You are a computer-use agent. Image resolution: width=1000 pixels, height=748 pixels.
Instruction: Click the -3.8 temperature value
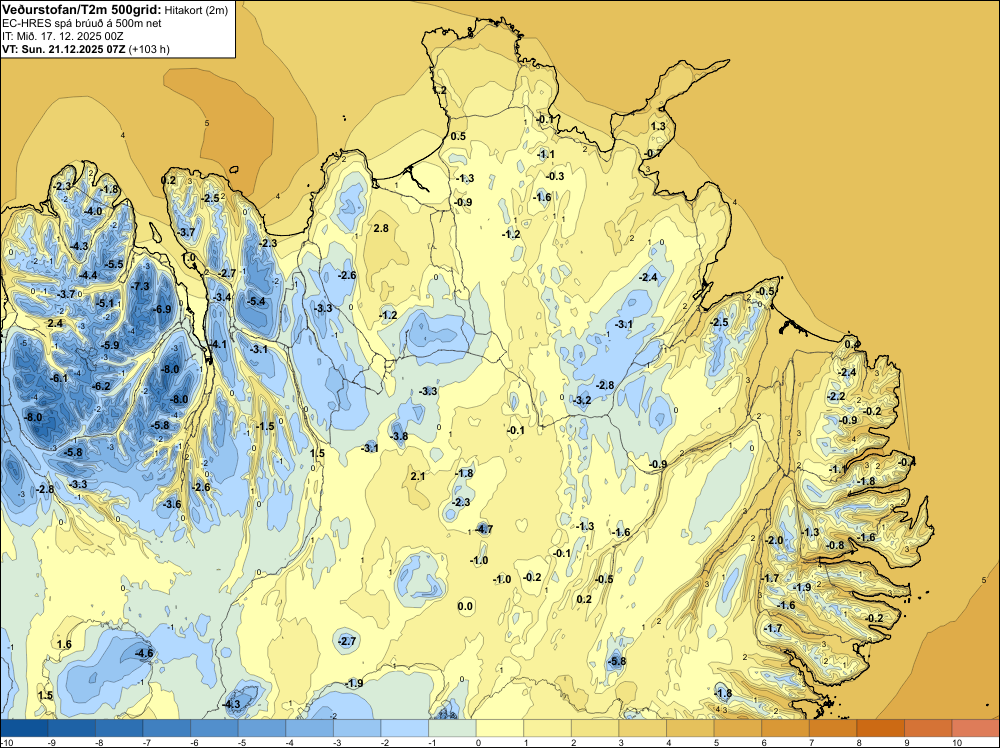click(x=399, y=436)
